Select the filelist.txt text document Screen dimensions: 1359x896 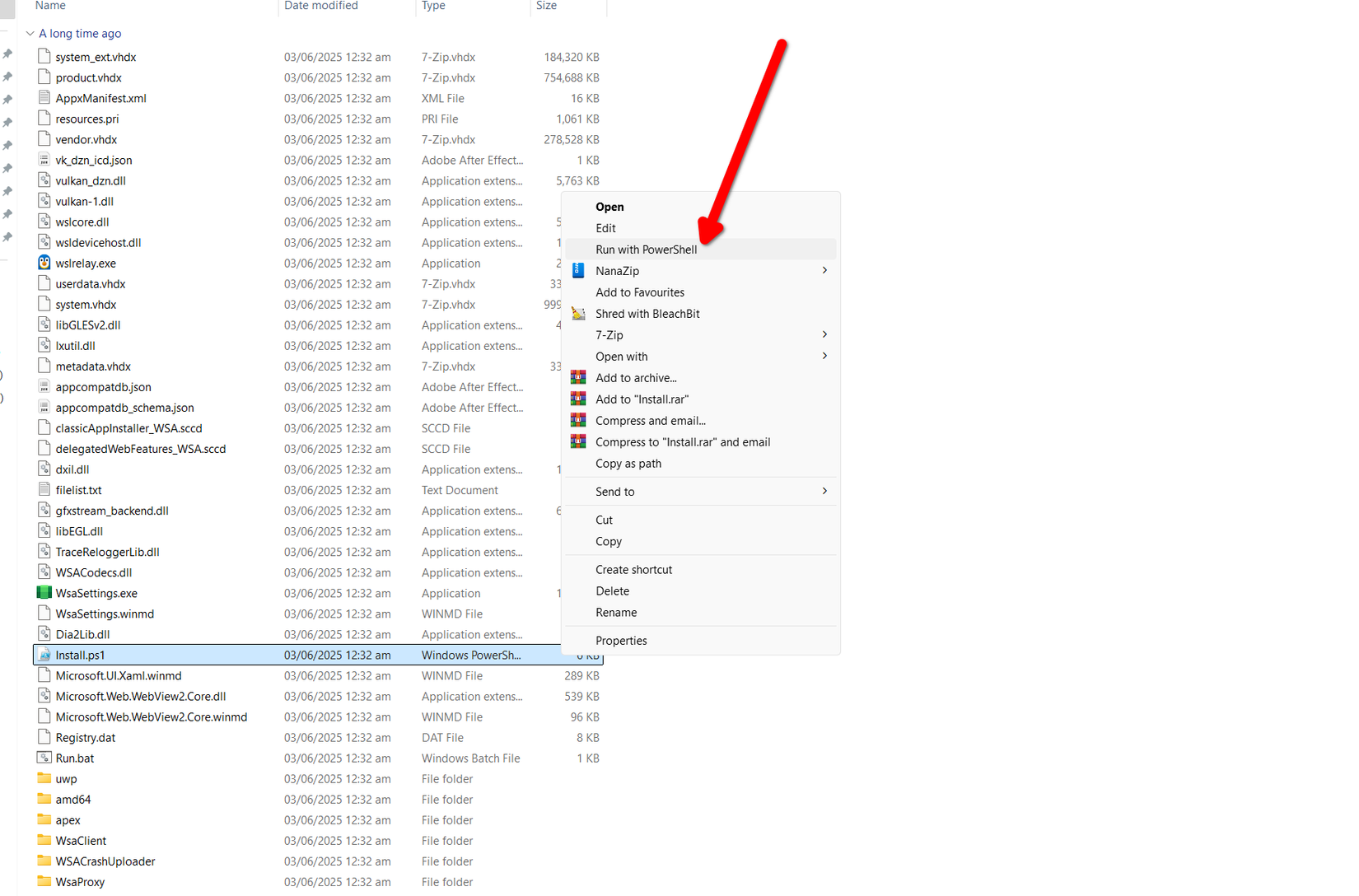78,489
